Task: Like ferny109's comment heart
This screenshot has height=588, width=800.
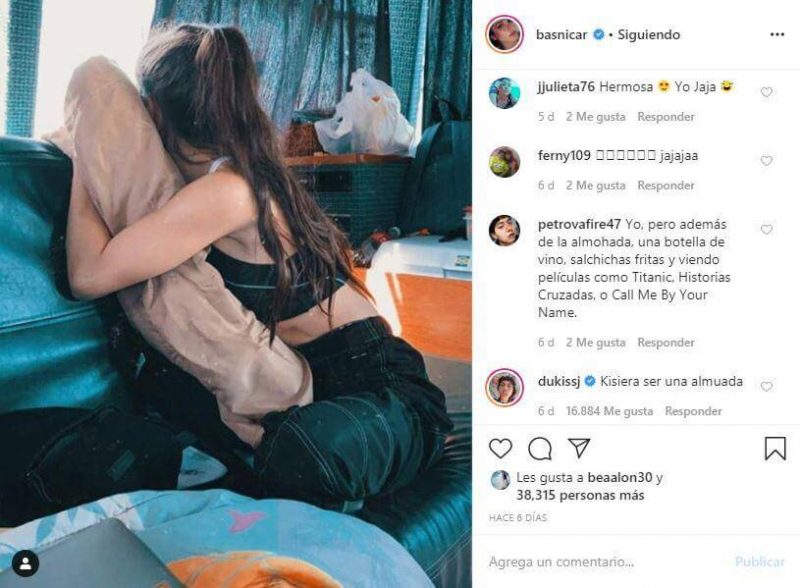Action: click(766, 161)
